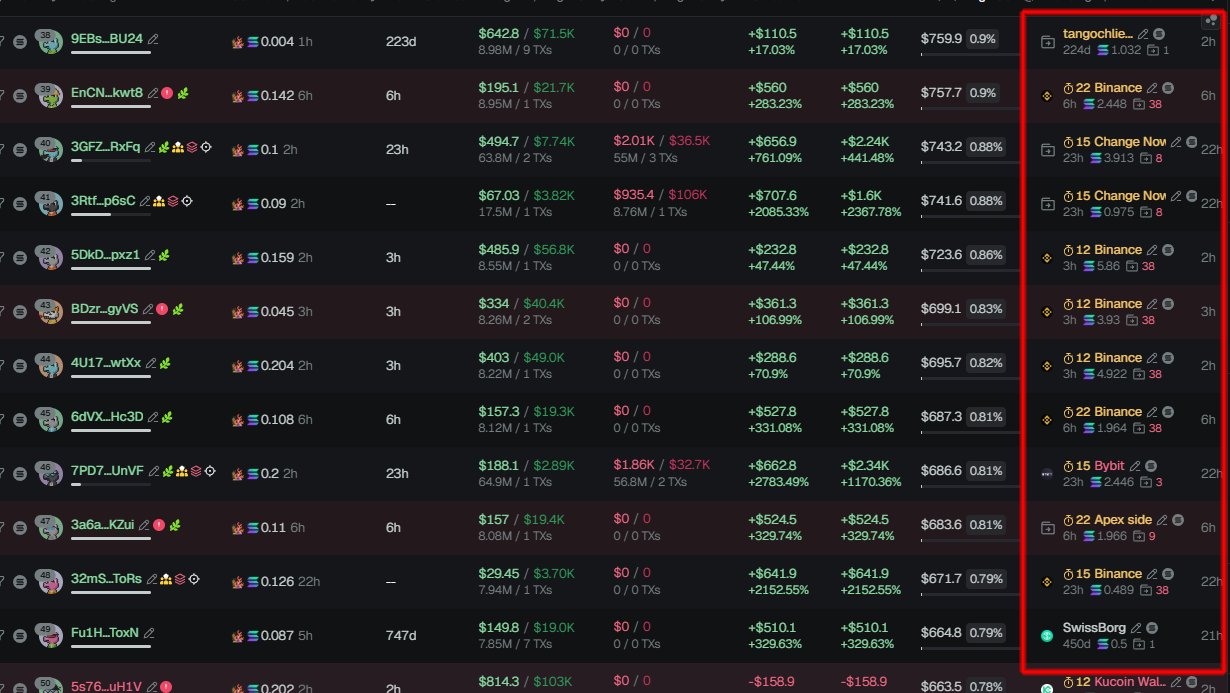
Task: Click the Binance logo on the EnCN...kwt8 row
Action: (1047, 95)
